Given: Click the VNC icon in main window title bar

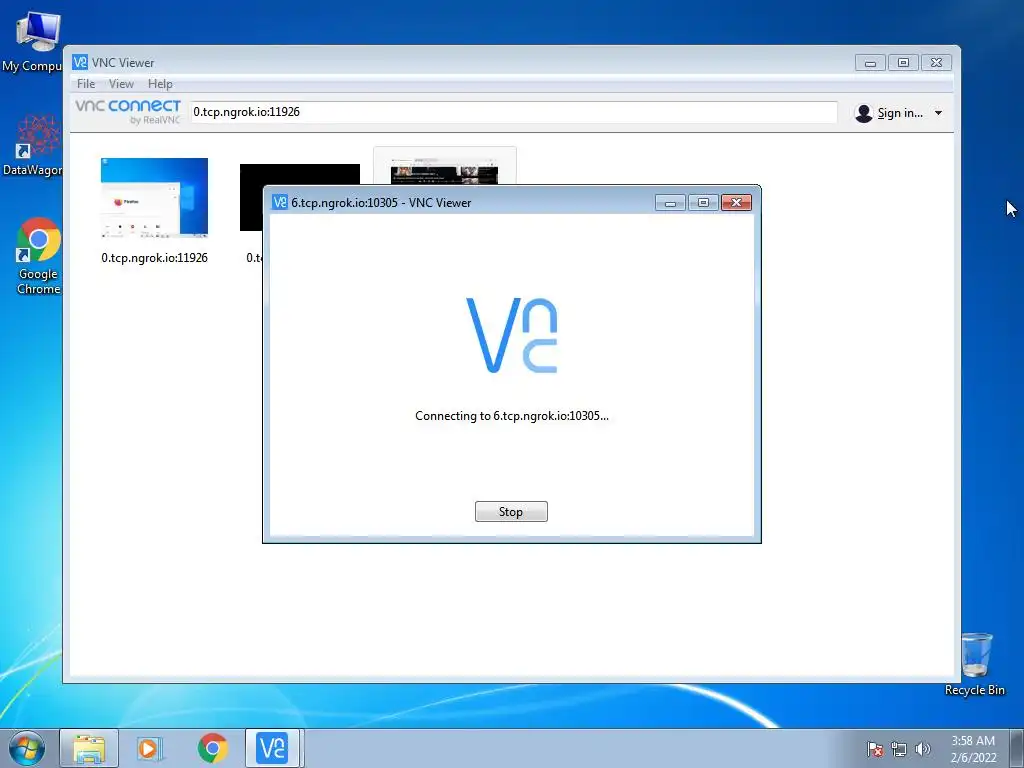Looking at the screenshot, I should 80,62.
